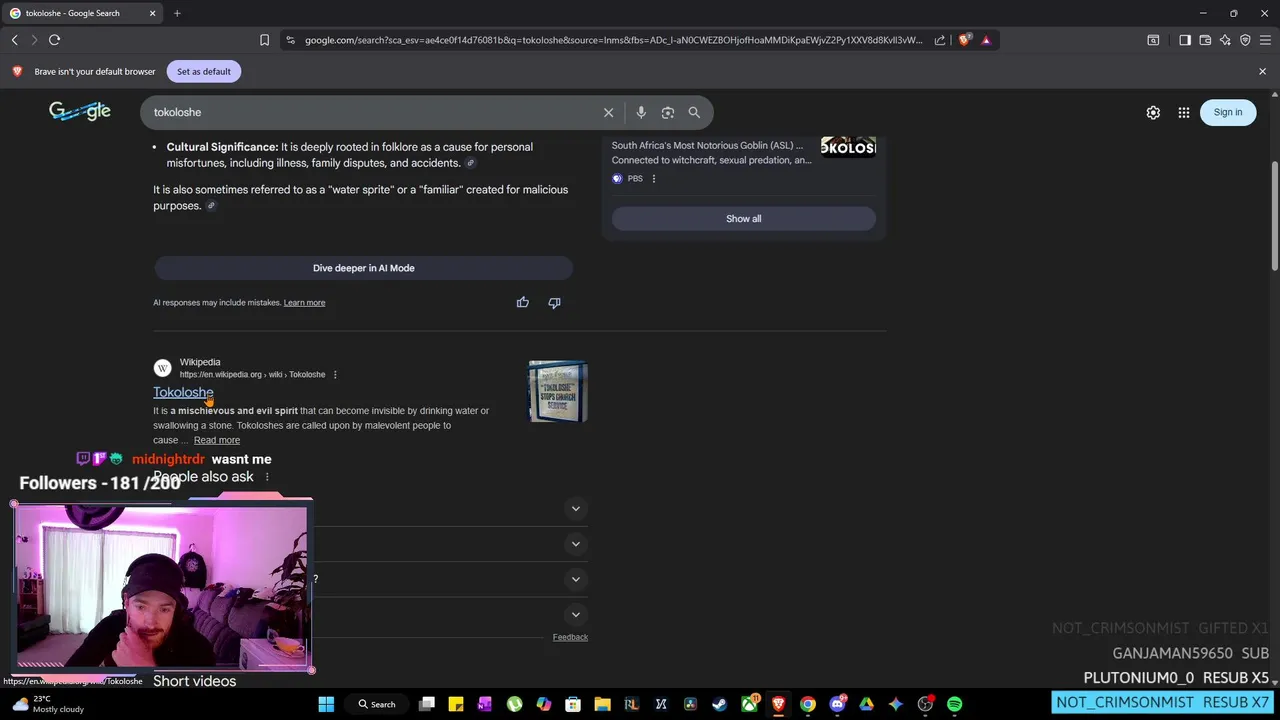Click Show all sources button

pos(743,219)
